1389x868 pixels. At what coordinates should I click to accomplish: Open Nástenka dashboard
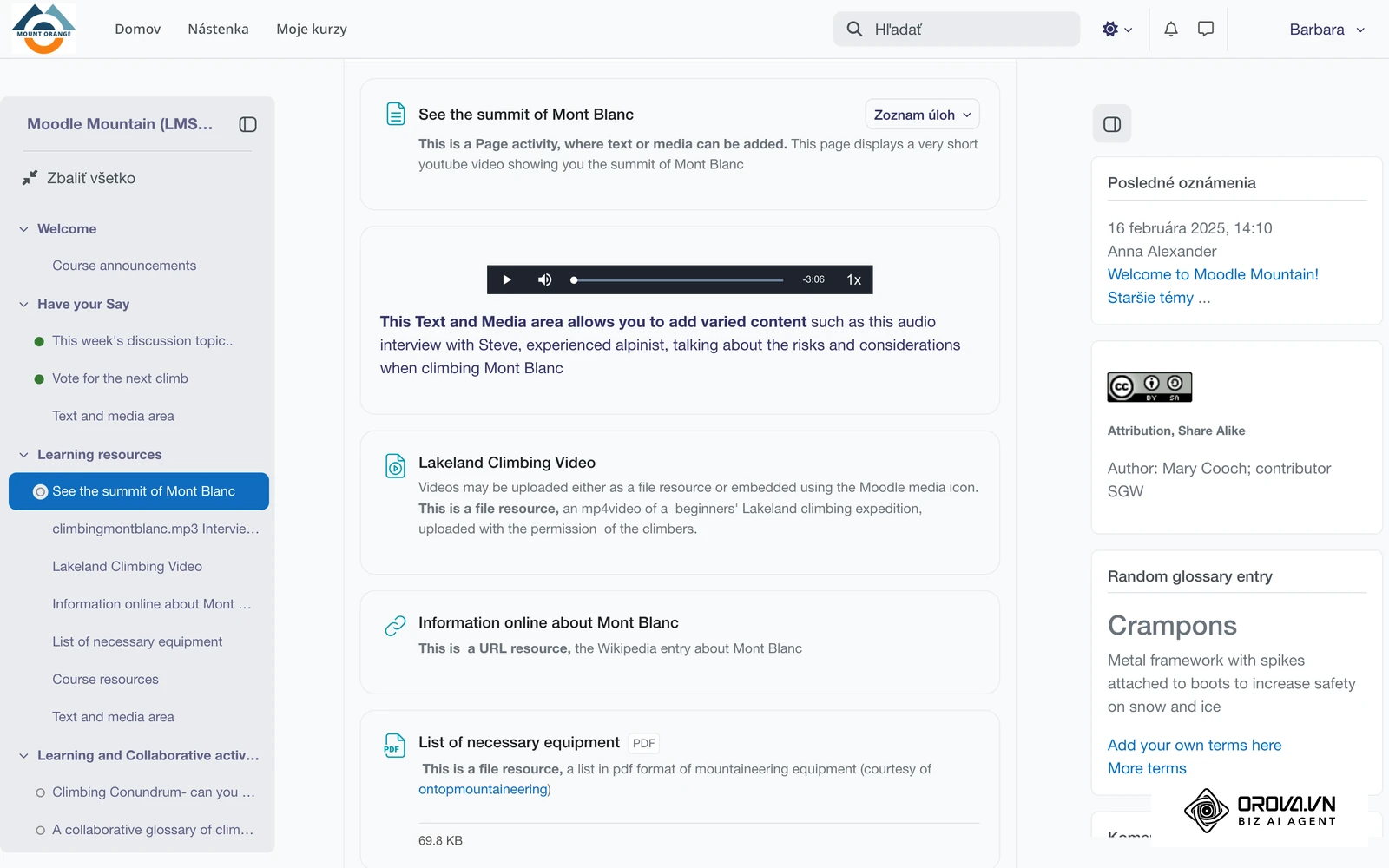(x=218, y=29)
